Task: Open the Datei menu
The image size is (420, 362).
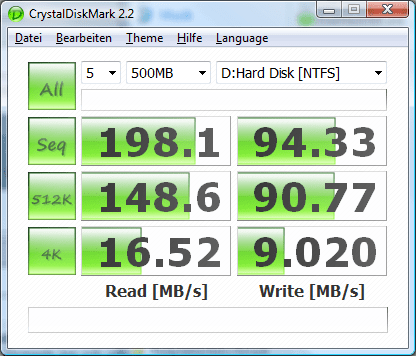Action: tap(28, 38)
